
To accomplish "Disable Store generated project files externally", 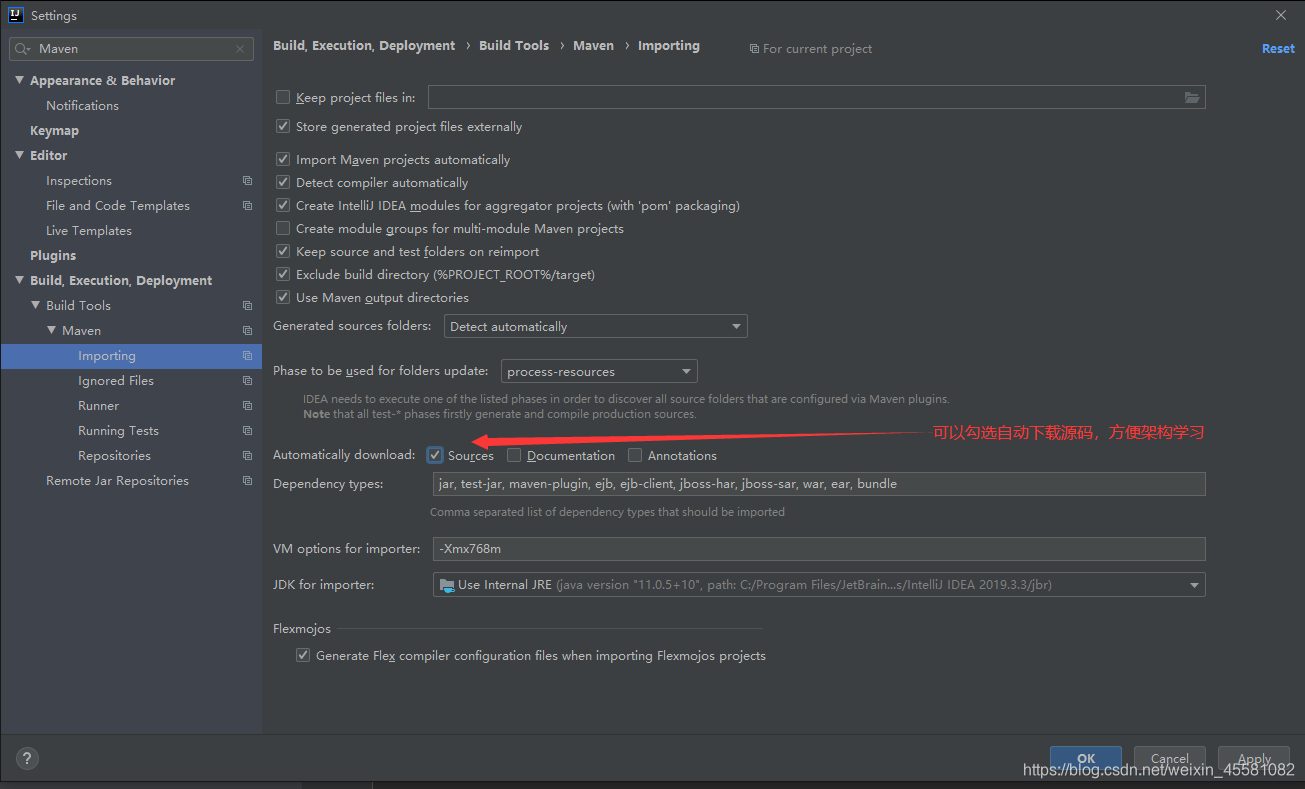I will point(283,127).
